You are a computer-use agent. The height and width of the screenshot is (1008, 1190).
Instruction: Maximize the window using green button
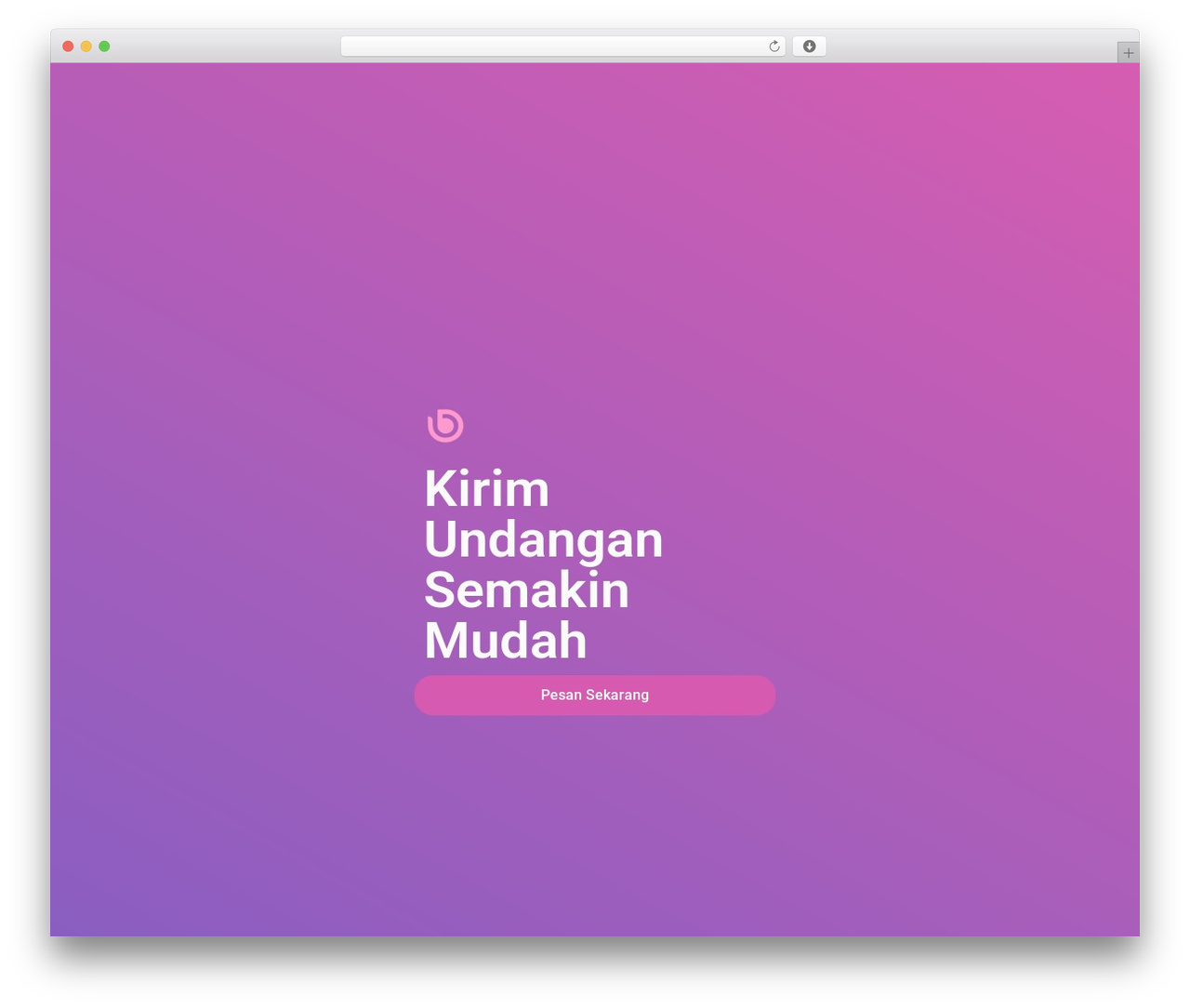[x=104, y=46]
